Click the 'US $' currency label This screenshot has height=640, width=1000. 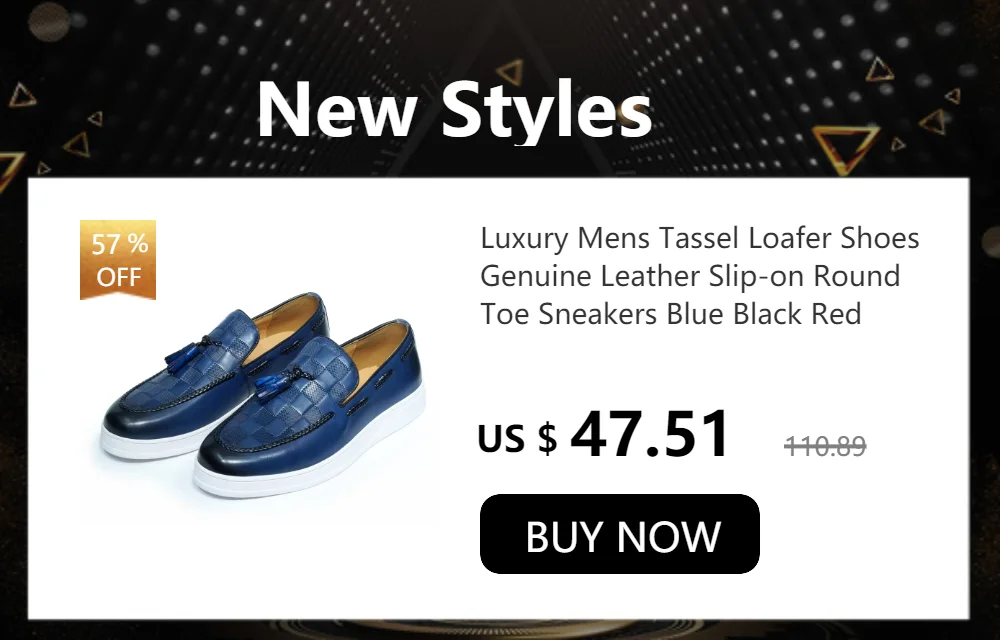point(517,439)
